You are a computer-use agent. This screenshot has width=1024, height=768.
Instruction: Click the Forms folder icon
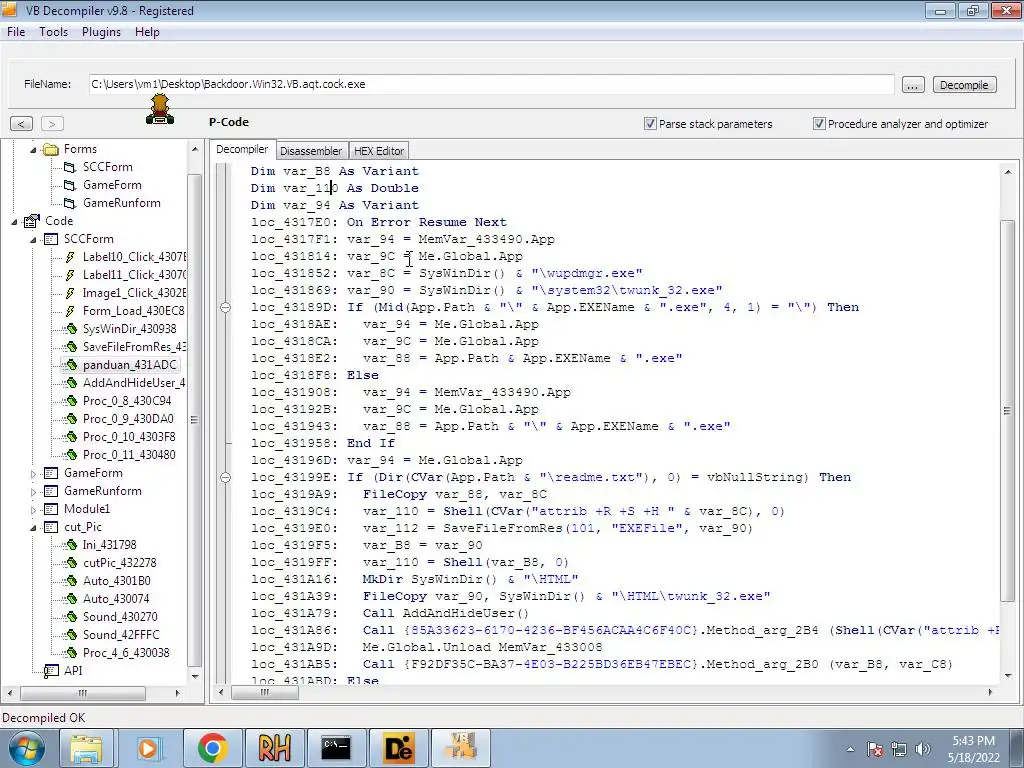pyautogui.click(x=50, y=150)
